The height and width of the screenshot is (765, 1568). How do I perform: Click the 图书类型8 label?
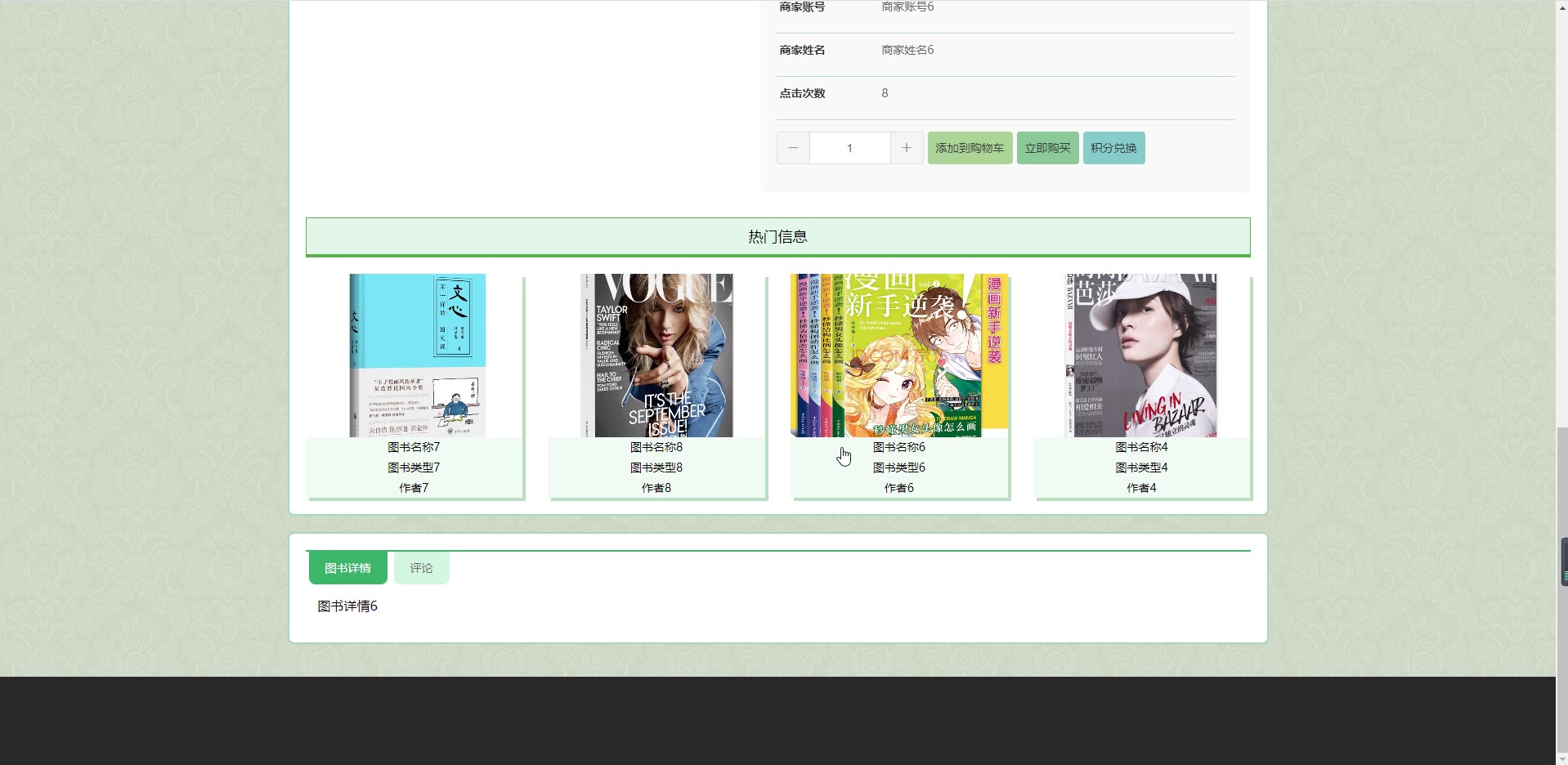pos(656,467)
